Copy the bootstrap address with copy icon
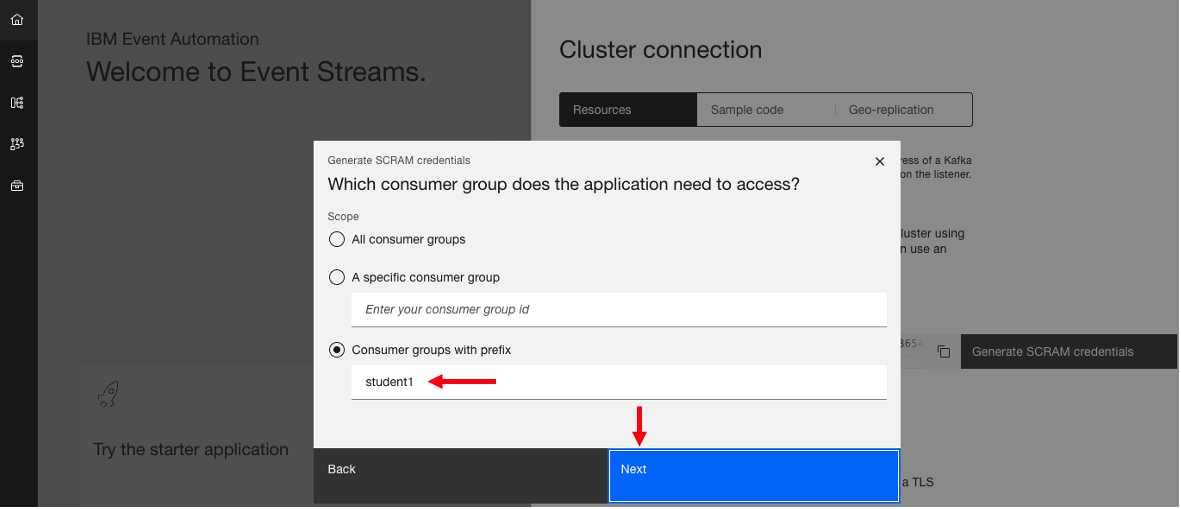1181x509 pixels. 943,352
